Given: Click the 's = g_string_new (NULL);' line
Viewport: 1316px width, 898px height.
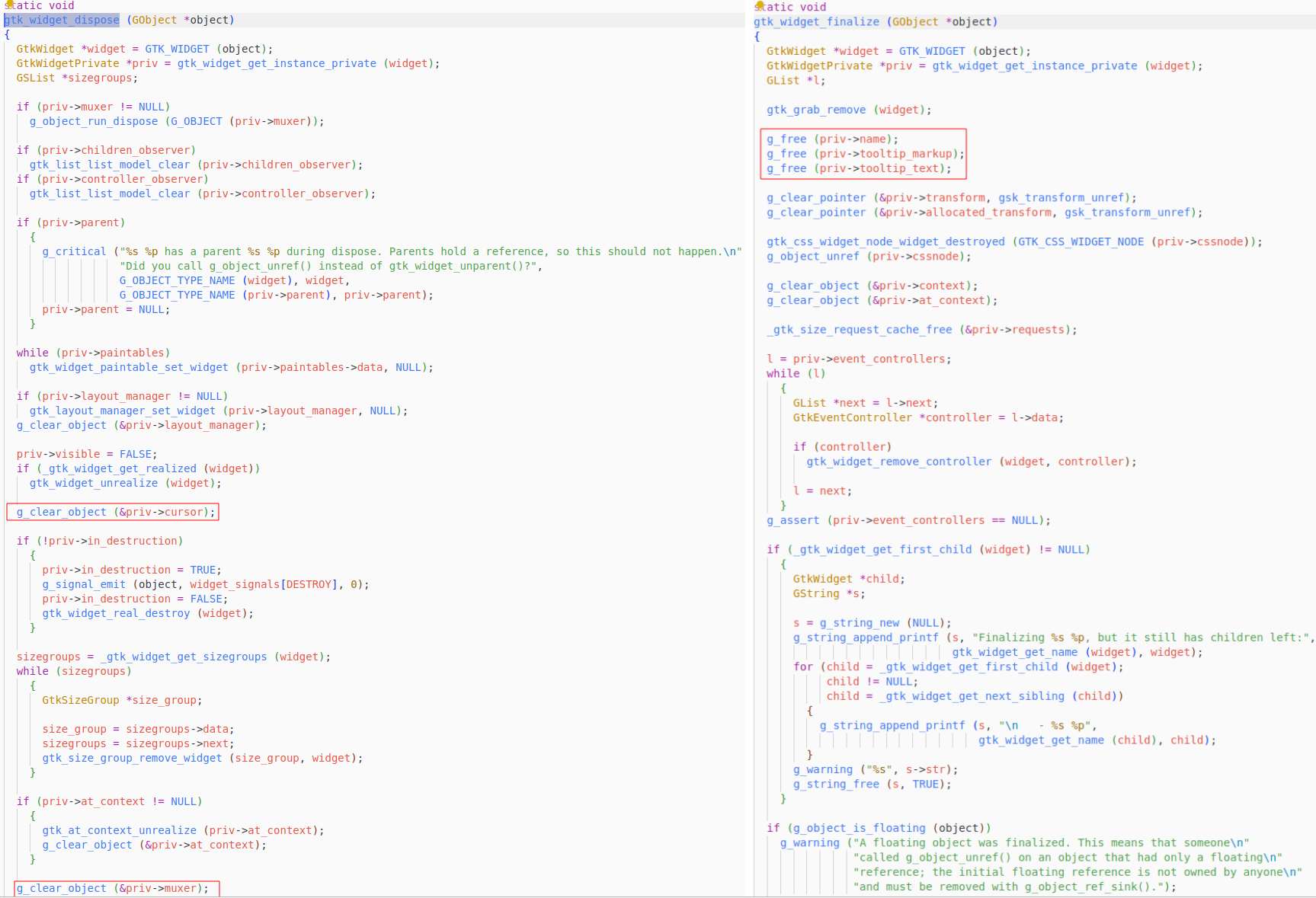Looking at the screenshot, I should pos(872,623).
